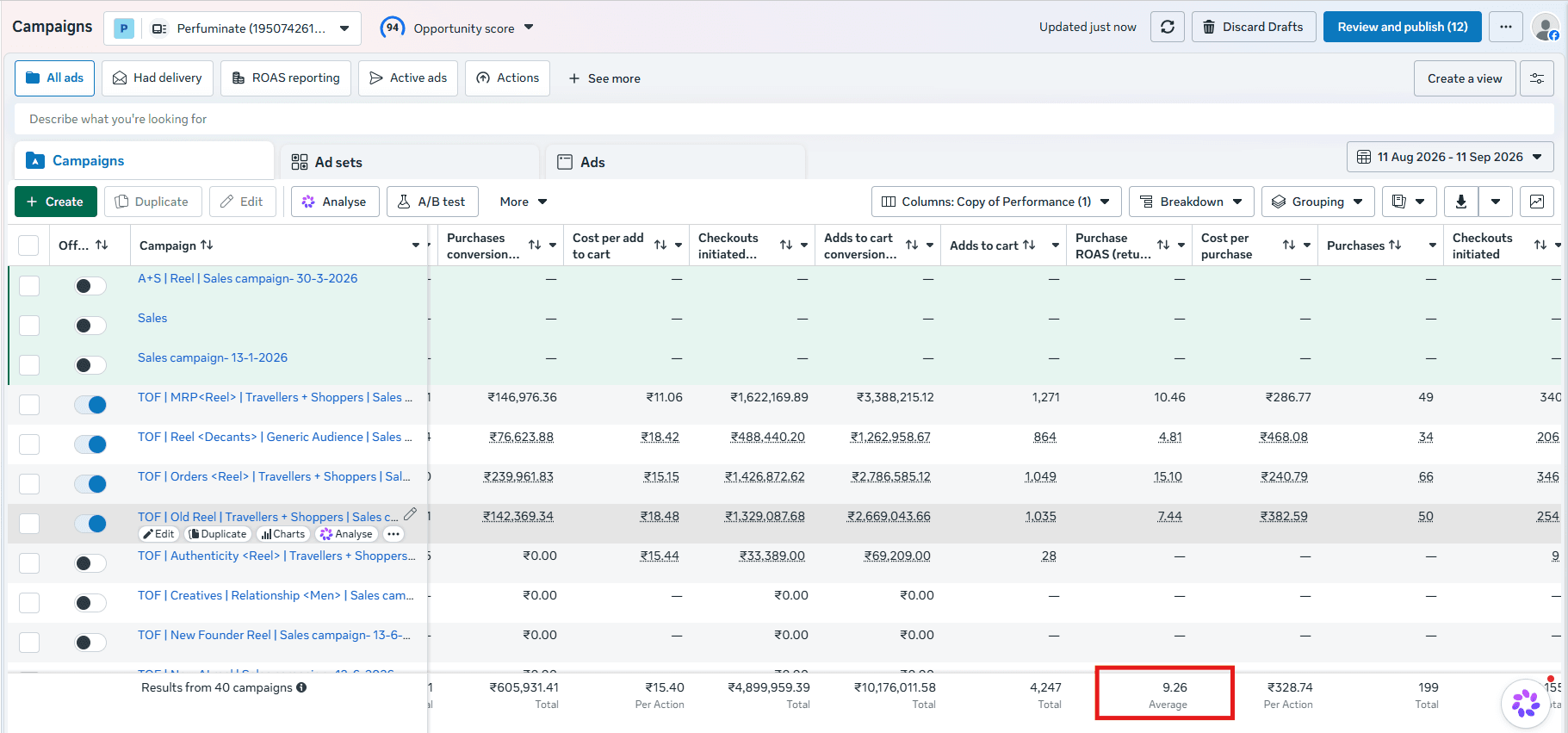Click Review and publish (12) button
Screen dimensions: 1568x733
[1402, 27]
